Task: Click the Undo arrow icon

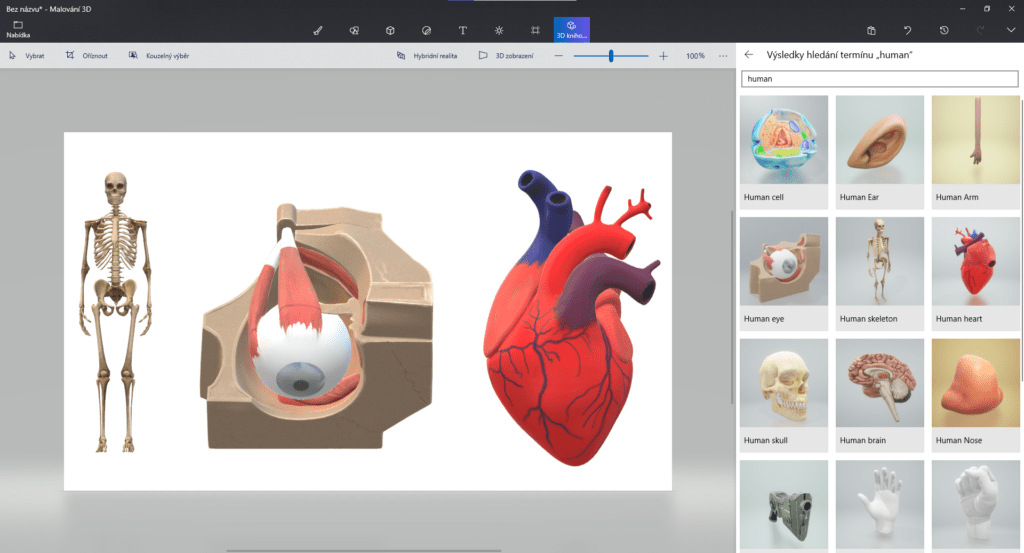Action: pyautogui.click(x=907, y=30)
